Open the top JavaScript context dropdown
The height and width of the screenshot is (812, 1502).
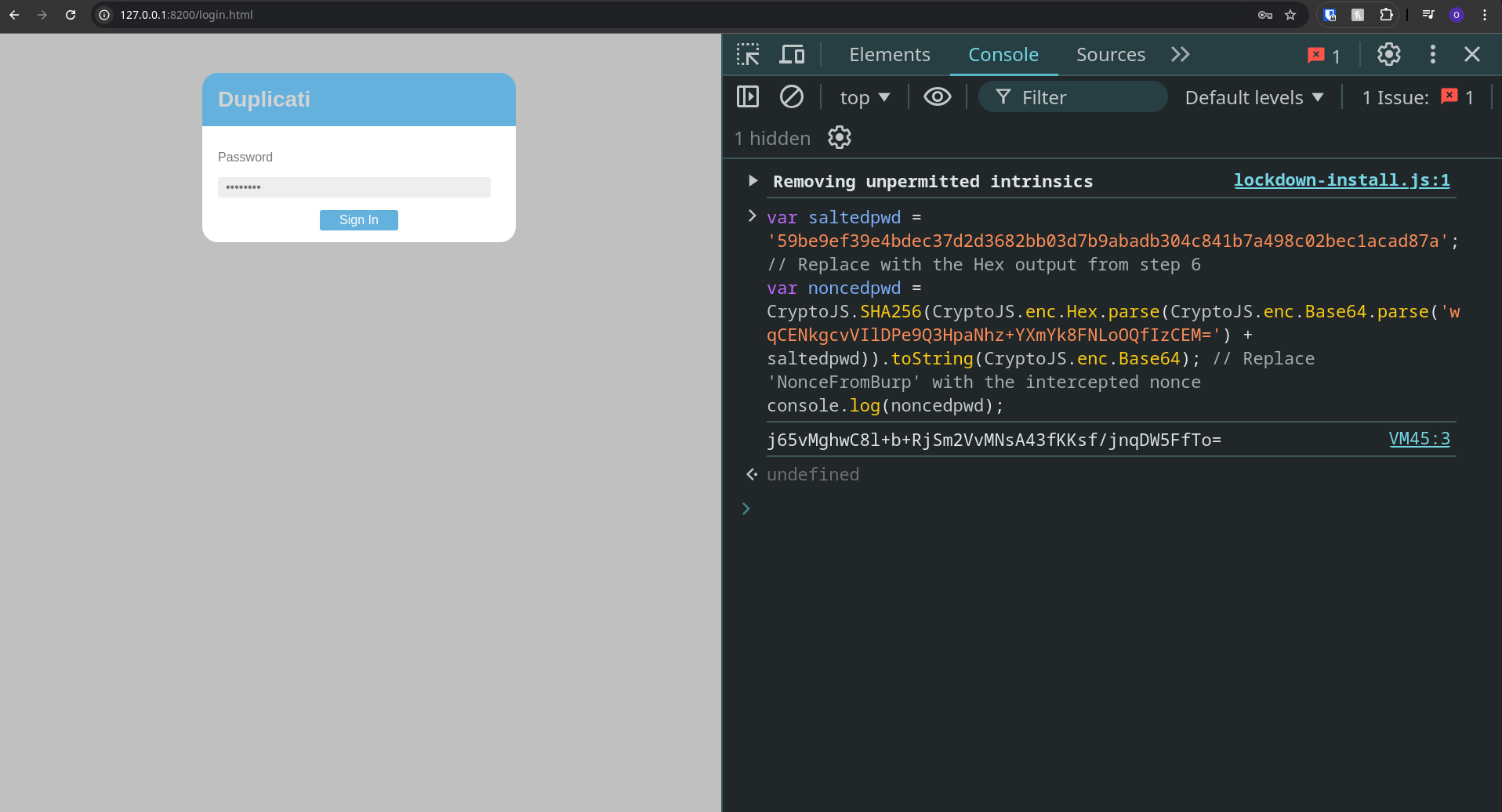pyautogui.click(x=865, y=97)
